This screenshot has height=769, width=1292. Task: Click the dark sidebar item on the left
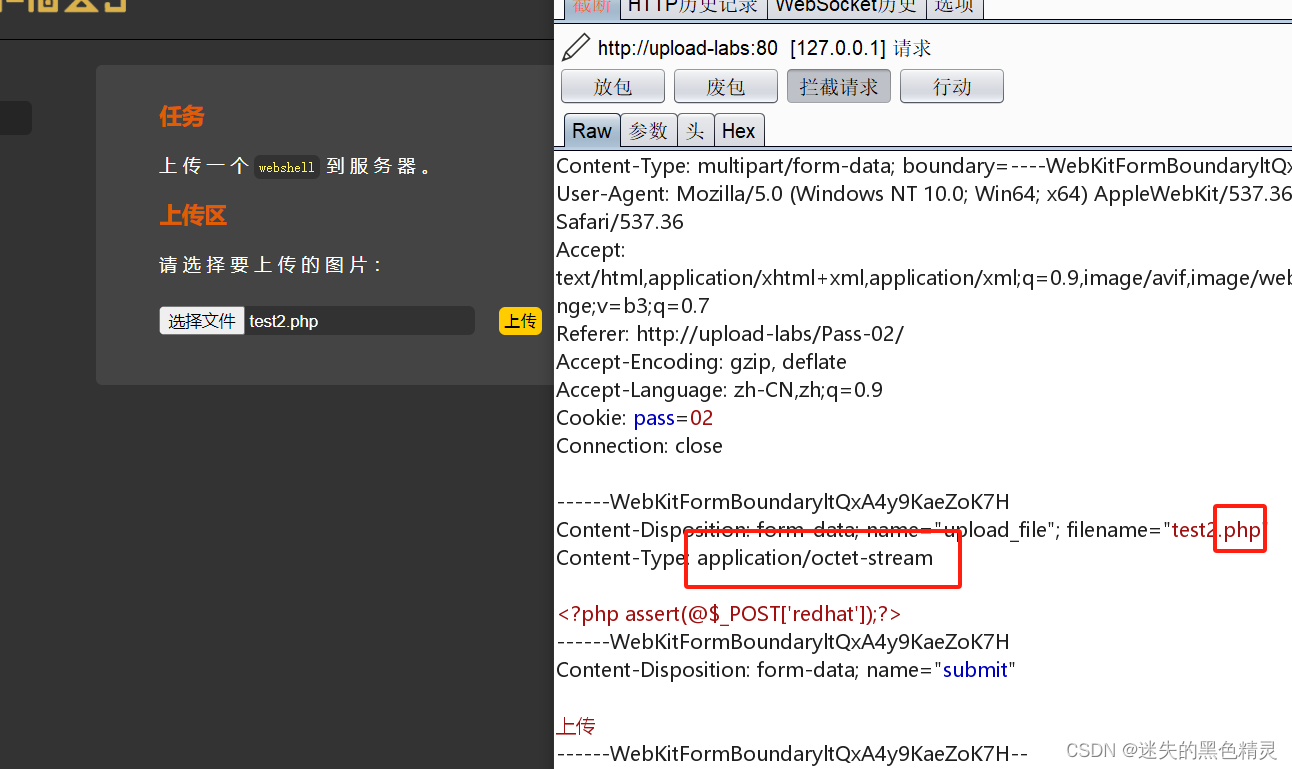15,118
